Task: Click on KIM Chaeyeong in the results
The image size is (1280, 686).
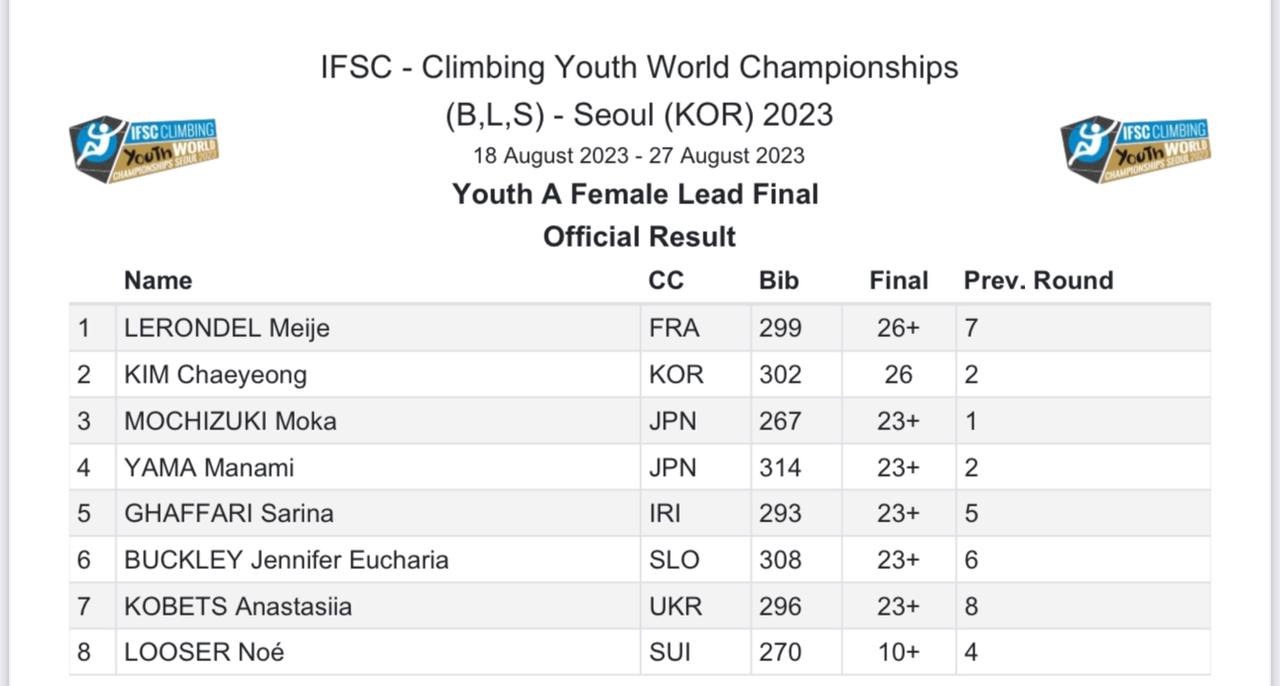Action: tap(215, 375)
